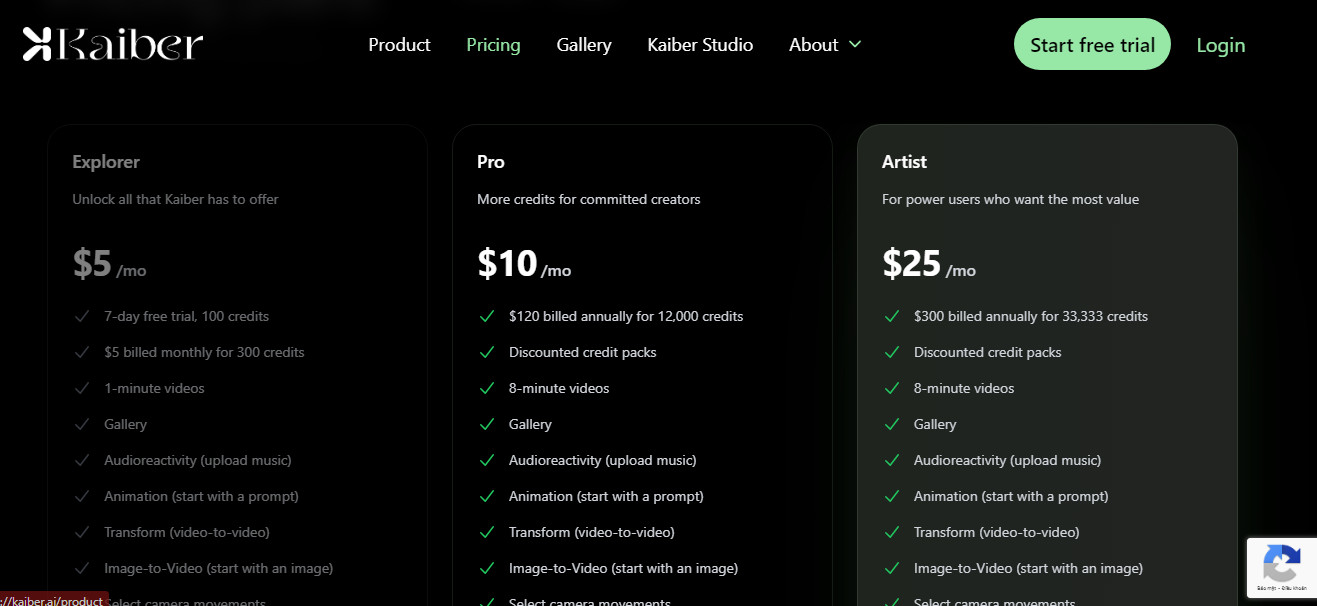
Task: Click checkmark next to $300 billed annually
Action: coord(892,316)
